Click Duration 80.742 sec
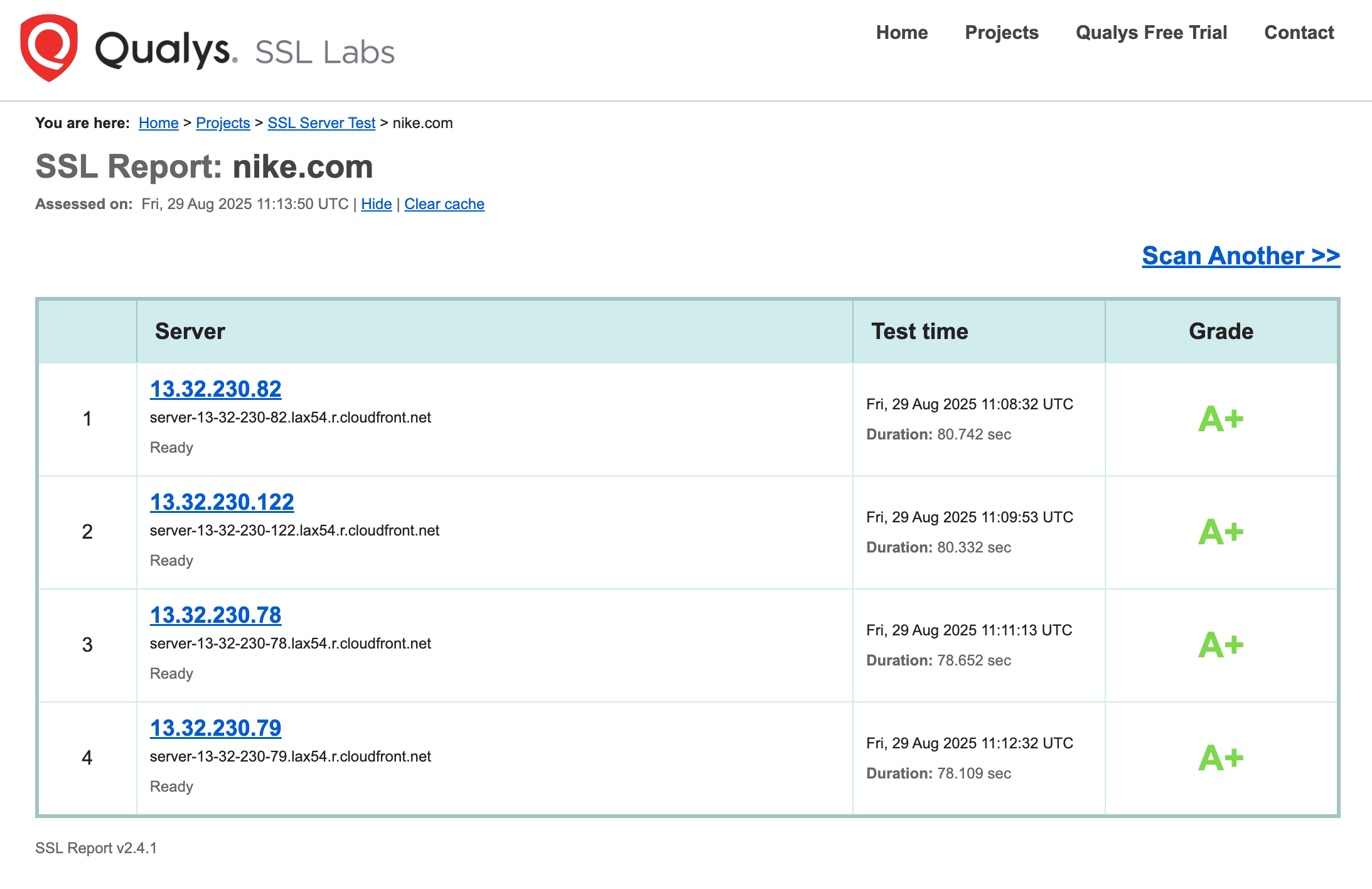 pyautogui.click(x=938, y=434)
